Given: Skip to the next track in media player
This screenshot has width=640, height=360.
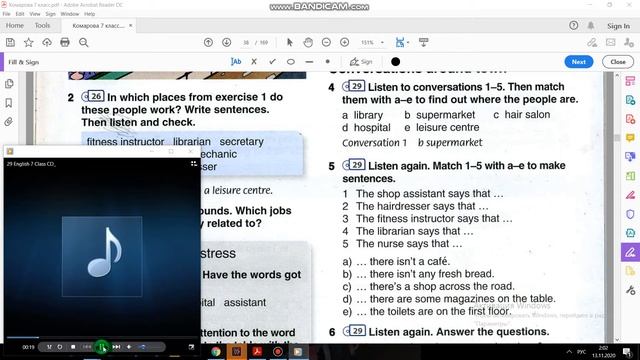Looking at the screenshot, I should coord(116,347).
